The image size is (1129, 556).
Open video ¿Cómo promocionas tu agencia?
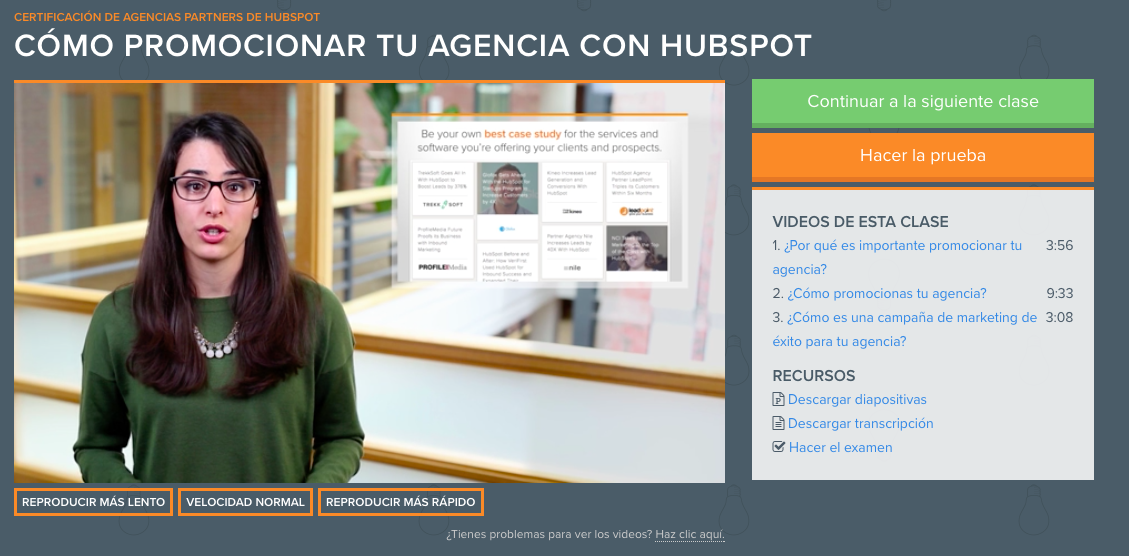coord(886,293)
